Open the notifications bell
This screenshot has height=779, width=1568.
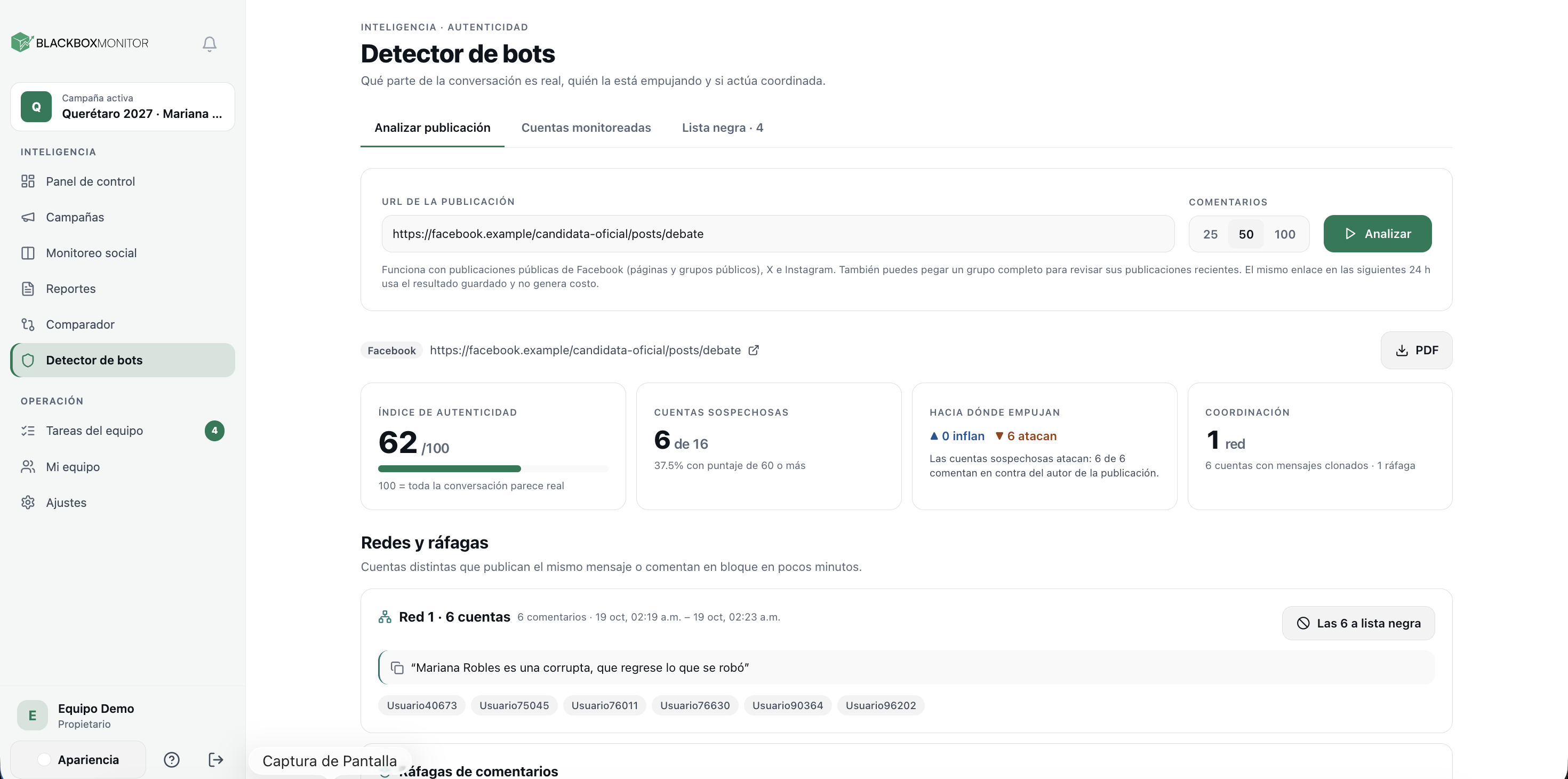tap(210, 44)
